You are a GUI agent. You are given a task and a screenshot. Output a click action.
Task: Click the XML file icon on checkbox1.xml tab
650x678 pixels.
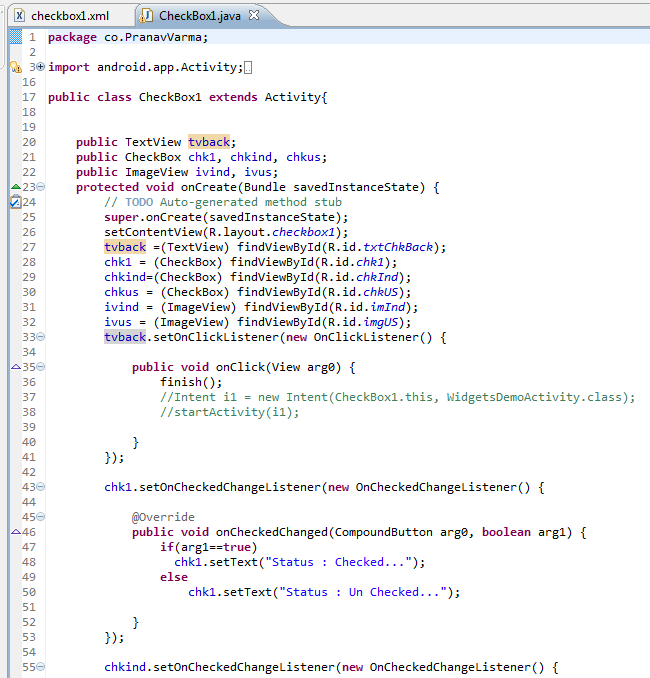click(x=19, y=16)
